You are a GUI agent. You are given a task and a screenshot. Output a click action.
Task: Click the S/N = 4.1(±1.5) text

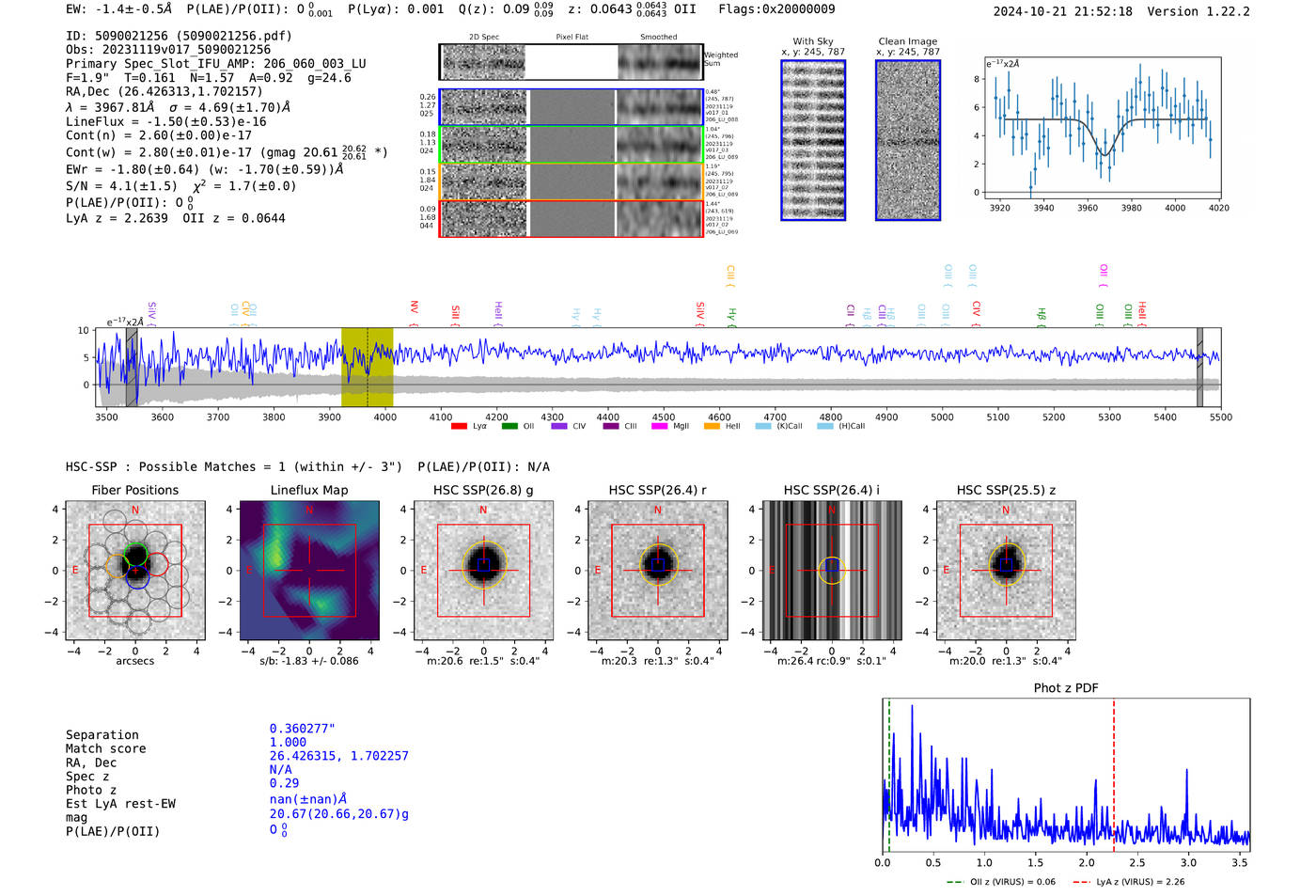[121, 186]
